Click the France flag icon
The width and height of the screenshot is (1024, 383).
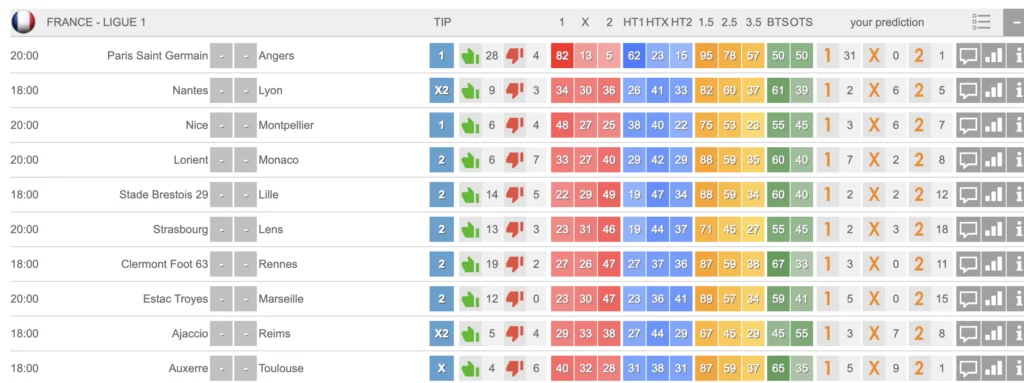[23, 22]
